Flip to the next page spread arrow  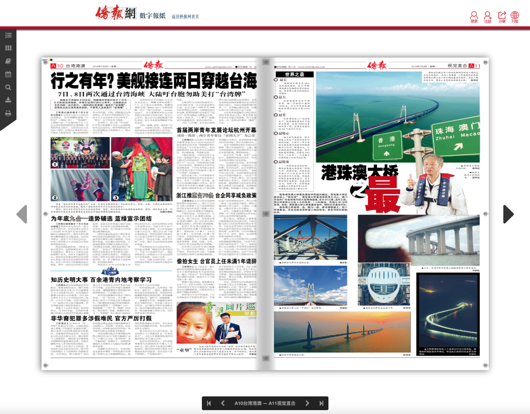(508, 214)
